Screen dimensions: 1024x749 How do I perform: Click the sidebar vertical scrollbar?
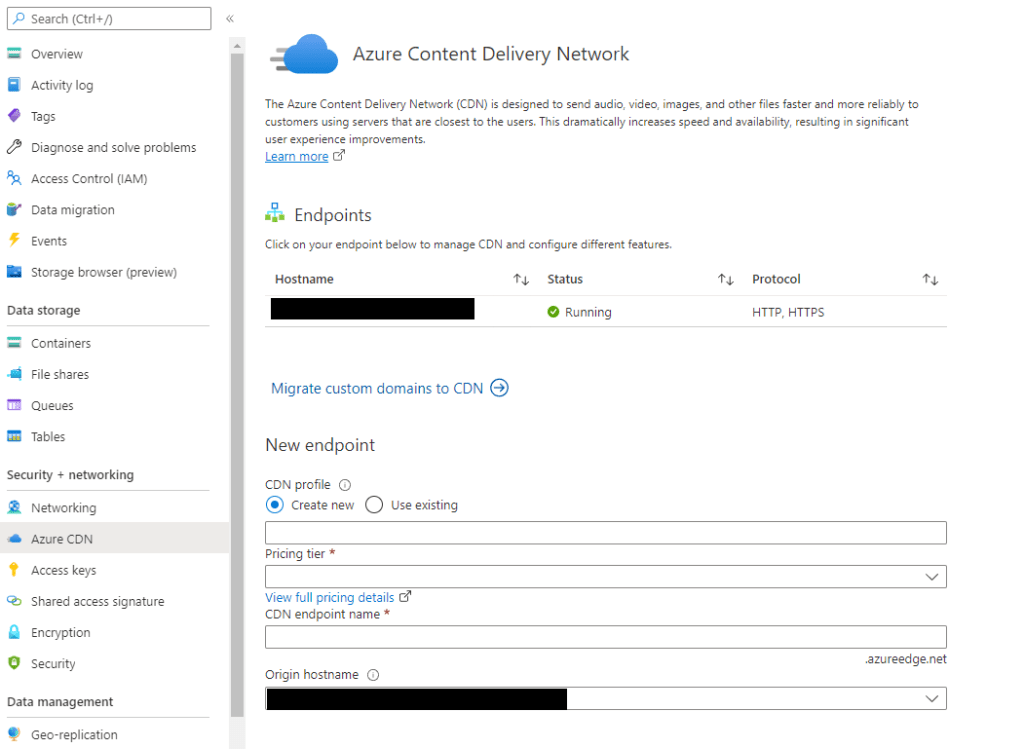[x=237, y=380]
